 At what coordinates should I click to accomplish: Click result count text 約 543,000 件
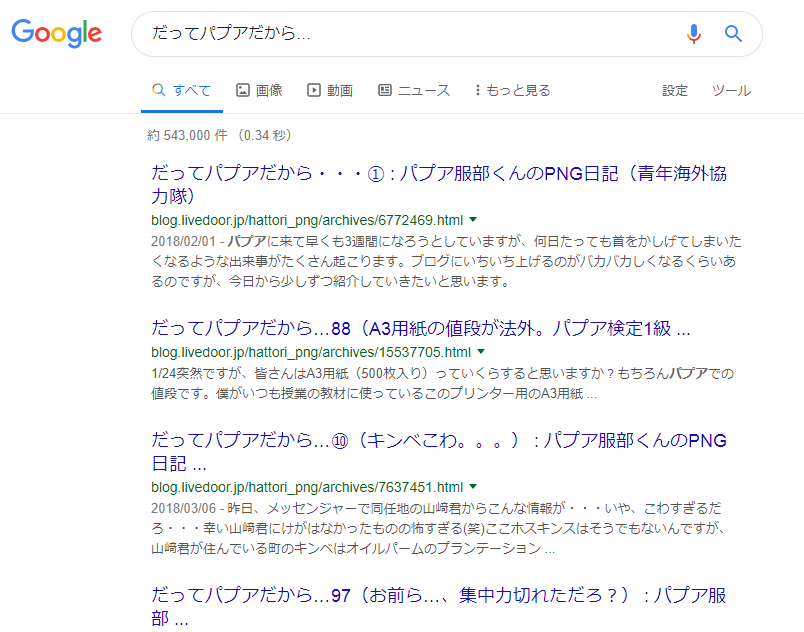187,135
